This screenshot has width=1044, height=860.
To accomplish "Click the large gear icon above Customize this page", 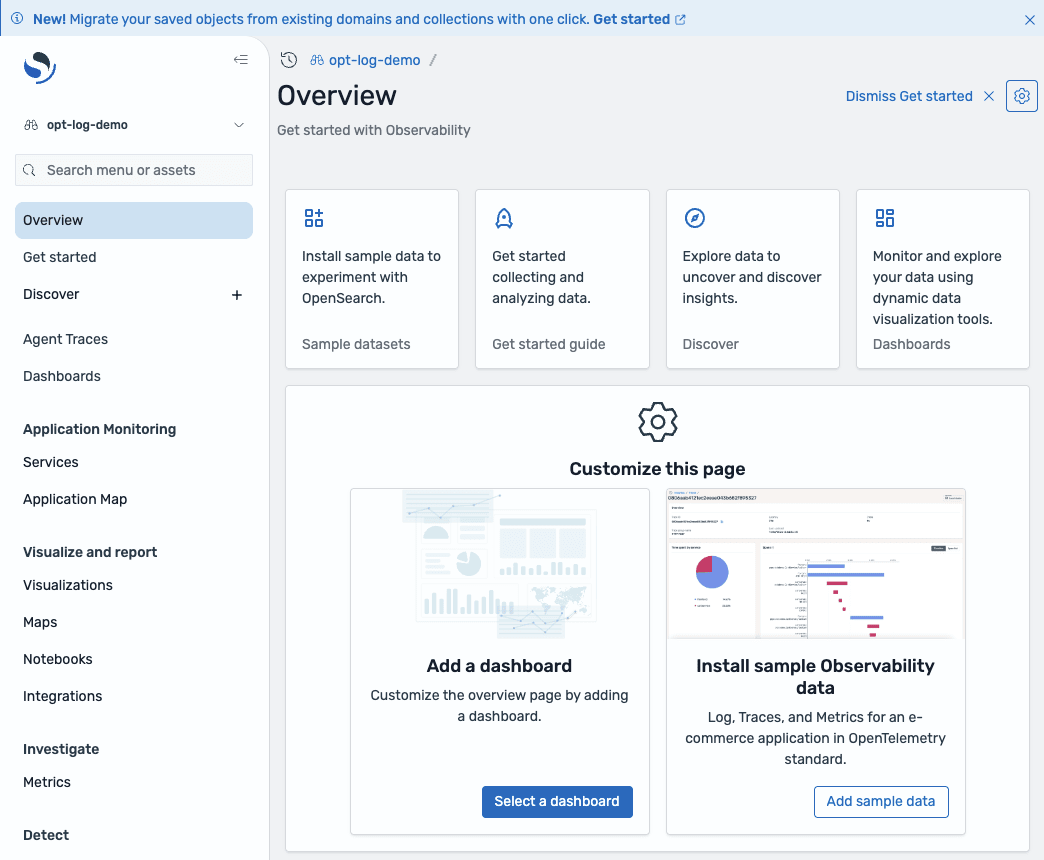I will [657, 421].
